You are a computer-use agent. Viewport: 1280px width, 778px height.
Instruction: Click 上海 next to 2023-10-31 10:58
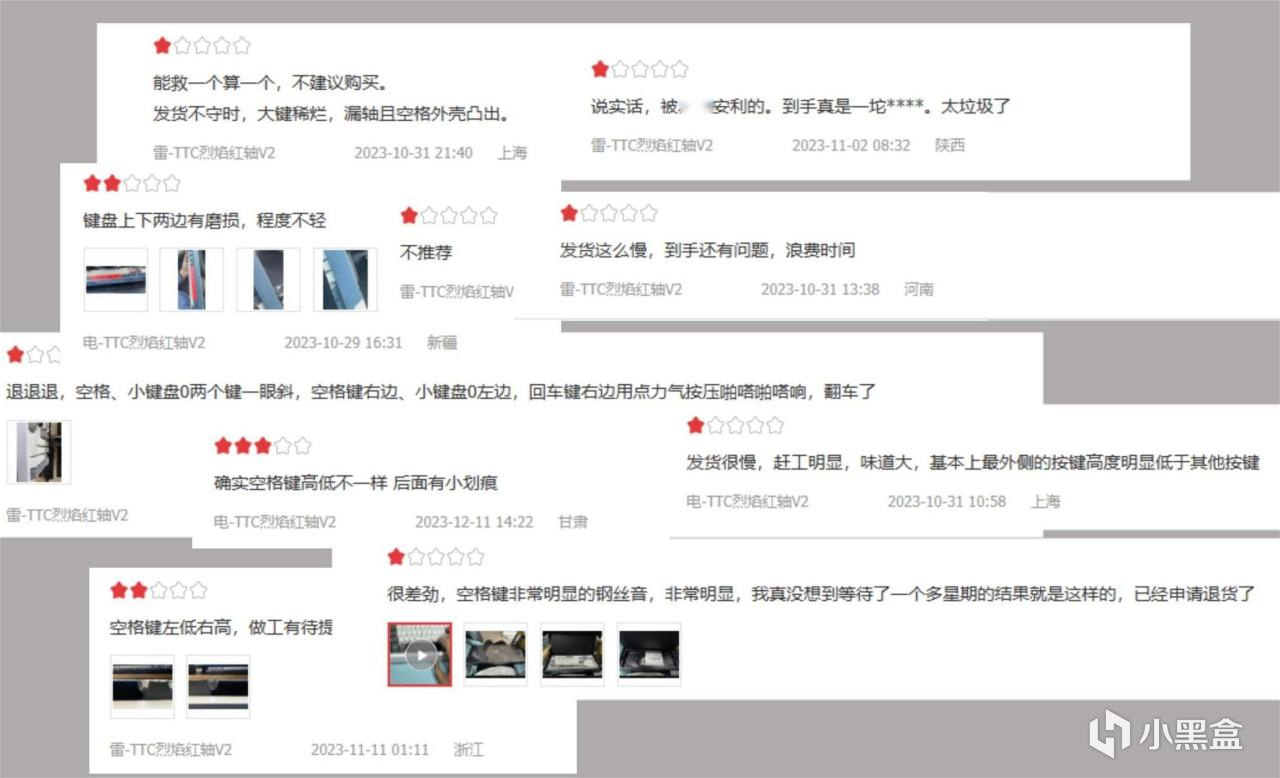point(1045,501)
